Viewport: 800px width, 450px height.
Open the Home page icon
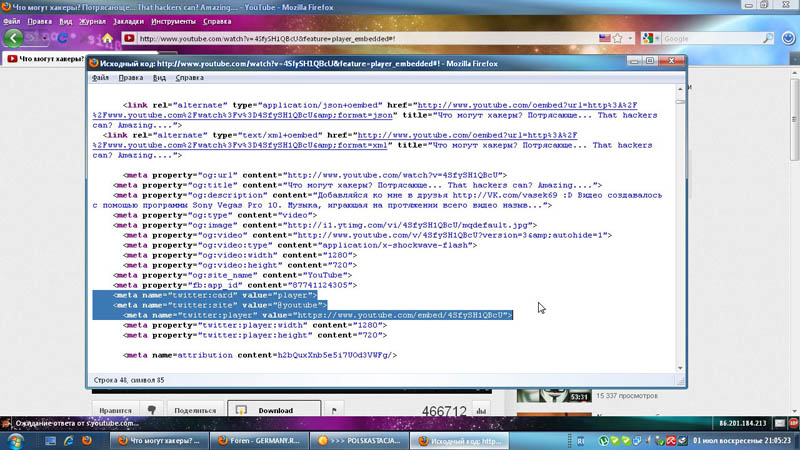click(x=107, y=38)
